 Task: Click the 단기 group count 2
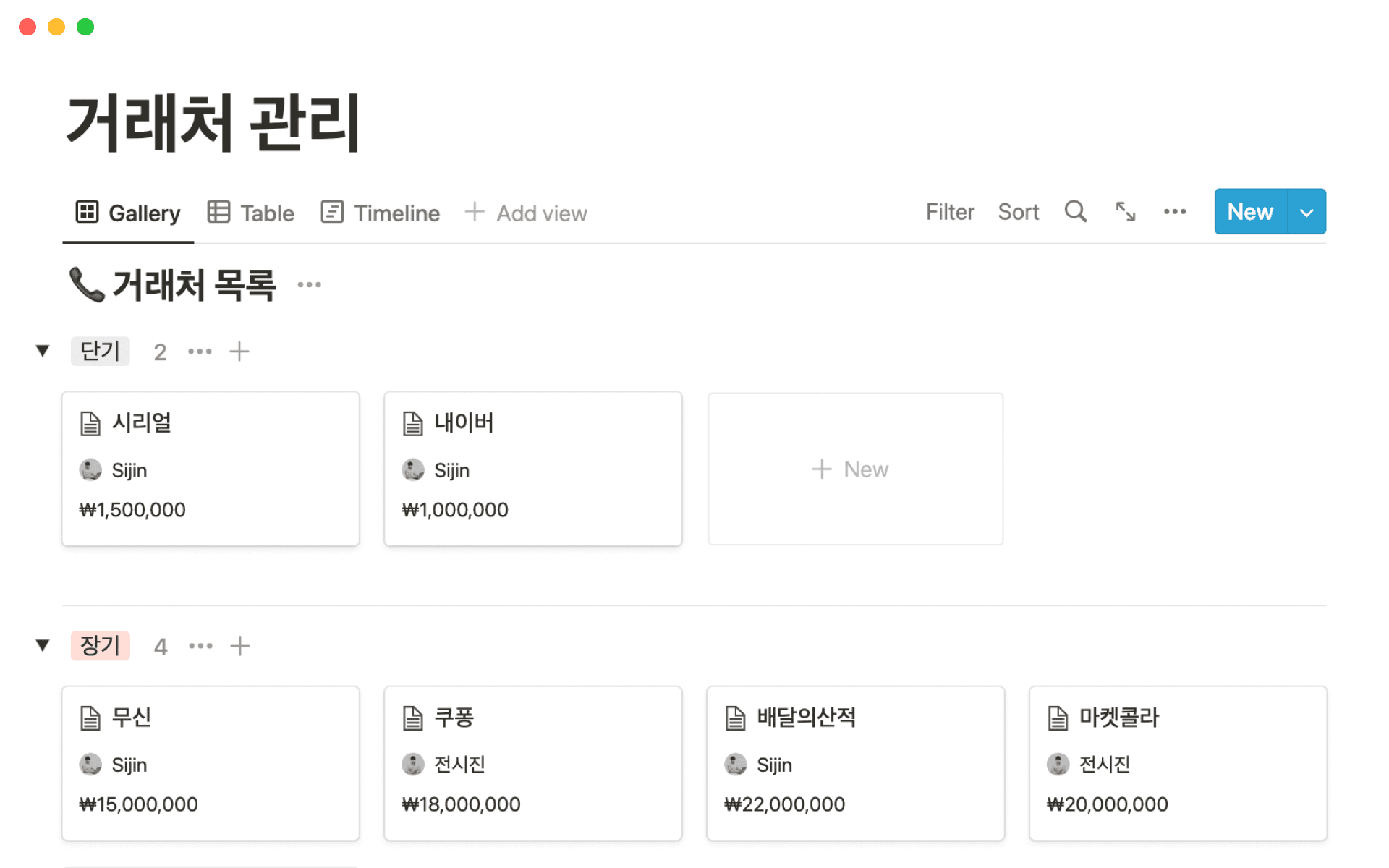[160, 352]
